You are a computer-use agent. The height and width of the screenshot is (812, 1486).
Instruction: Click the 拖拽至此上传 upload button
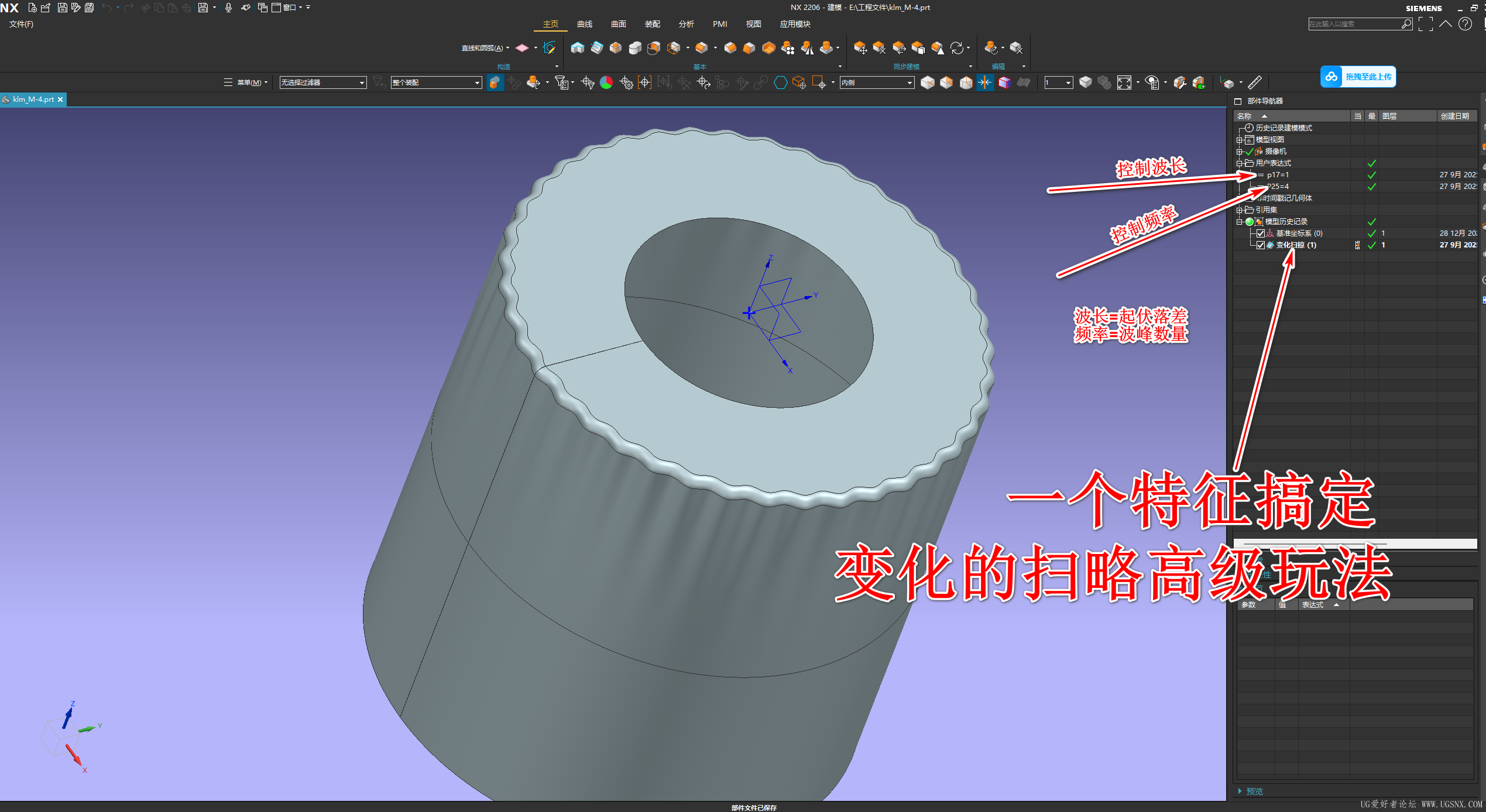(x=1358, y=77)
